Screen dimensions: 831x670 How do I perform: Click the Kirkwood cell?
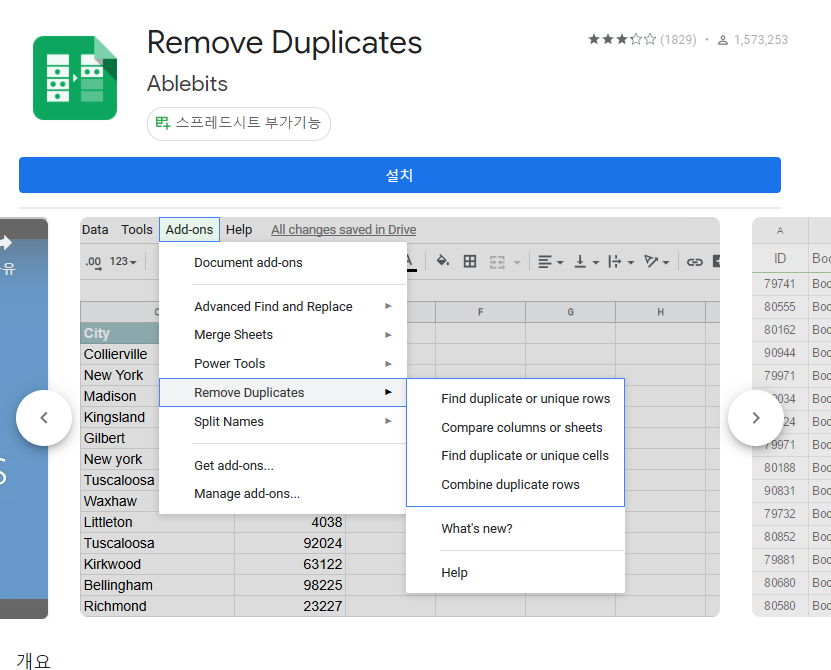pyautogui.click(x=157, y=564)
